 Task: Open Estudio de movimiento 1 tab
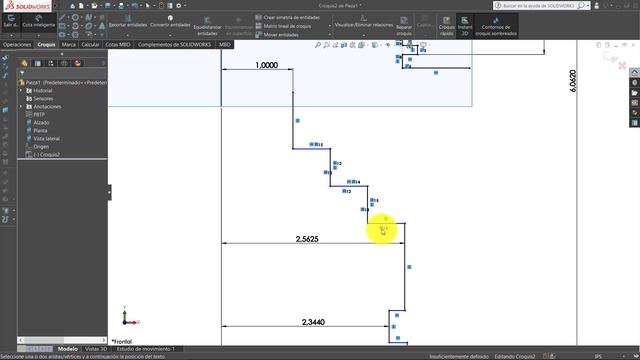tap(146, 349)
